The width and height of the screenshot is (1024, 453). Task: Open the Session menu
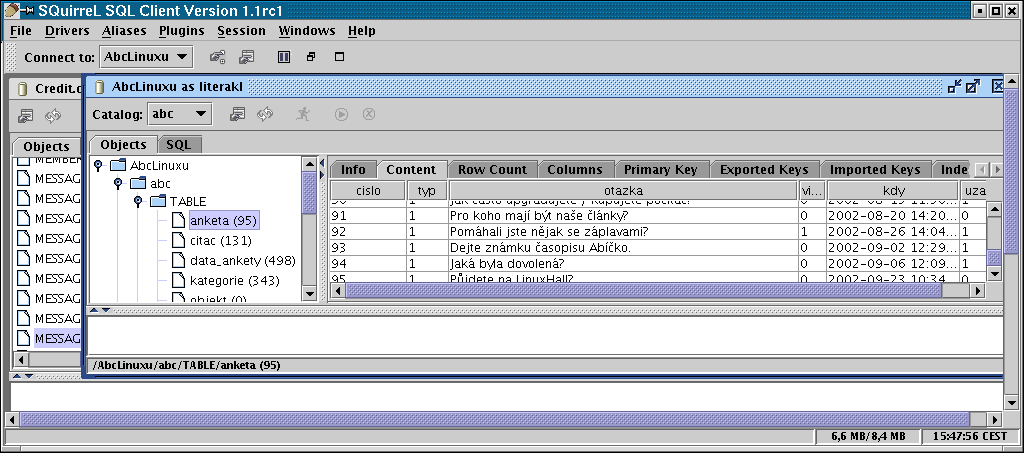pos(241,31)
